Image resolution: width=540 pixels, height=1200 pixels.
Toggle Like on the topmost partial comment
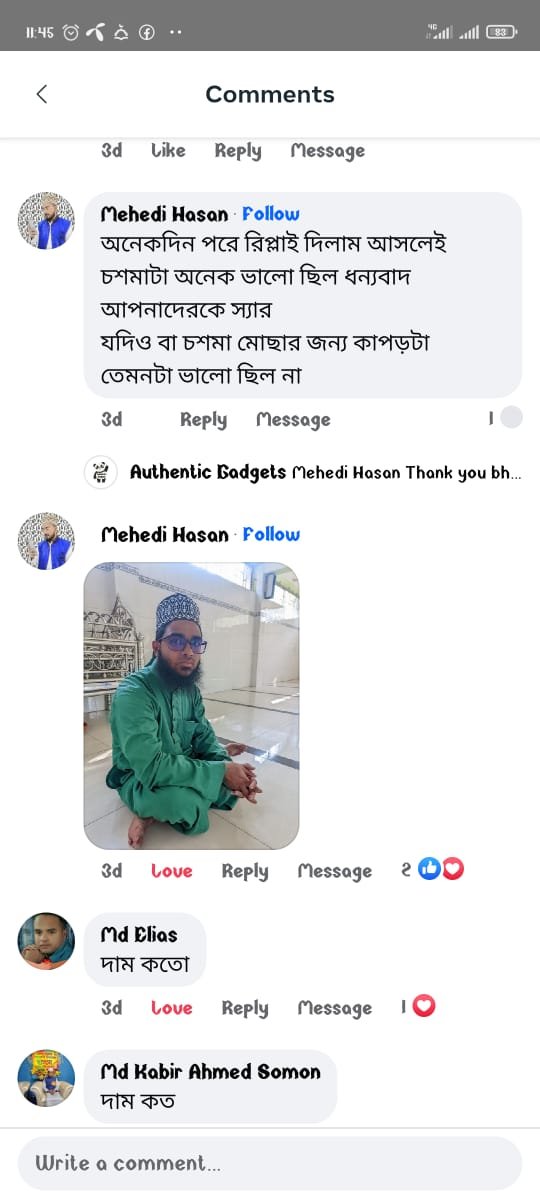(x=168, y=150)
